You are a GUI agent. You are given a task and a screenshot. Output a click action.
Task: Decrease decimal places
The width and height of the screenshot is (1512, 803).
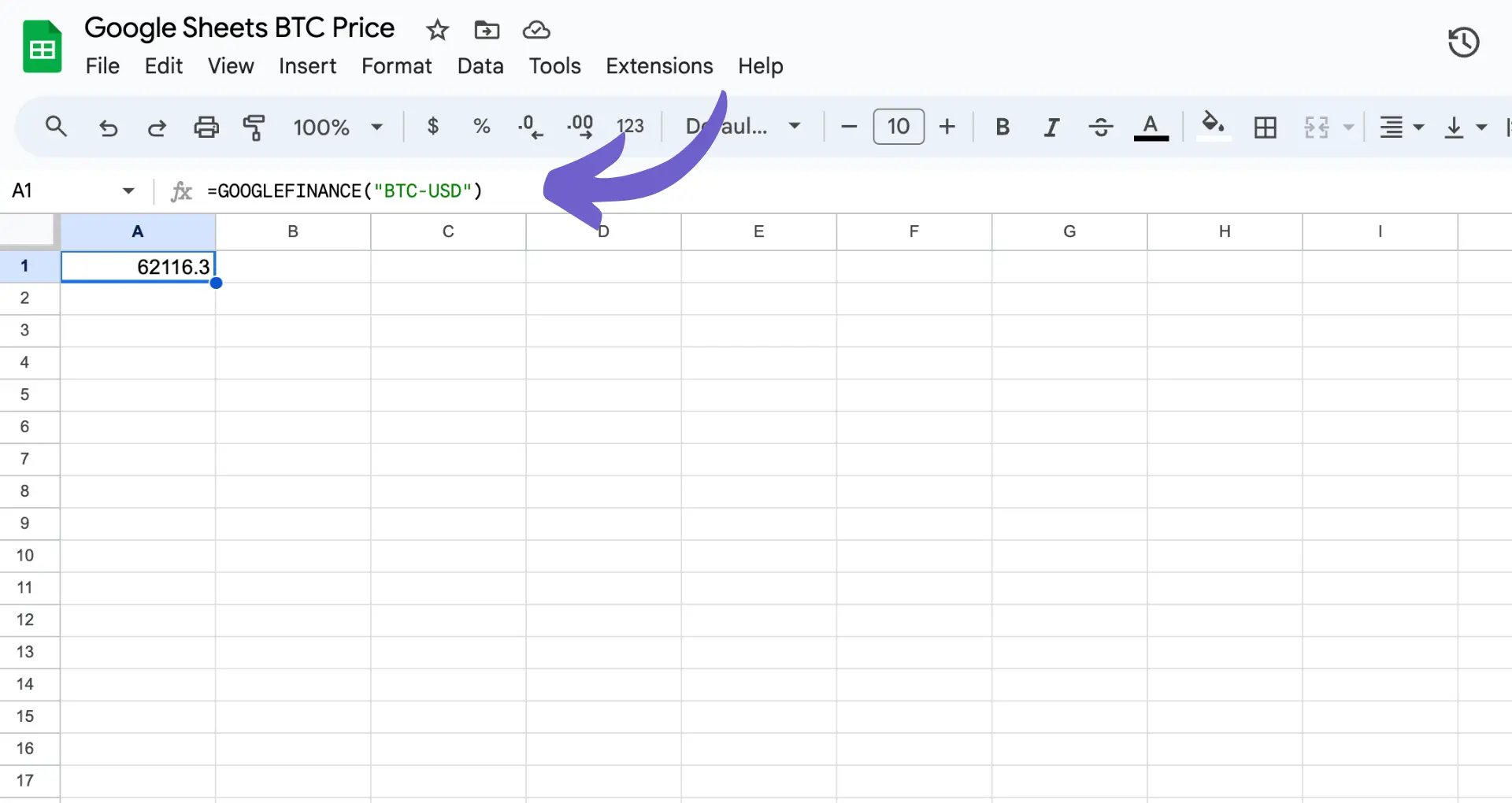[x=530, y=126]
